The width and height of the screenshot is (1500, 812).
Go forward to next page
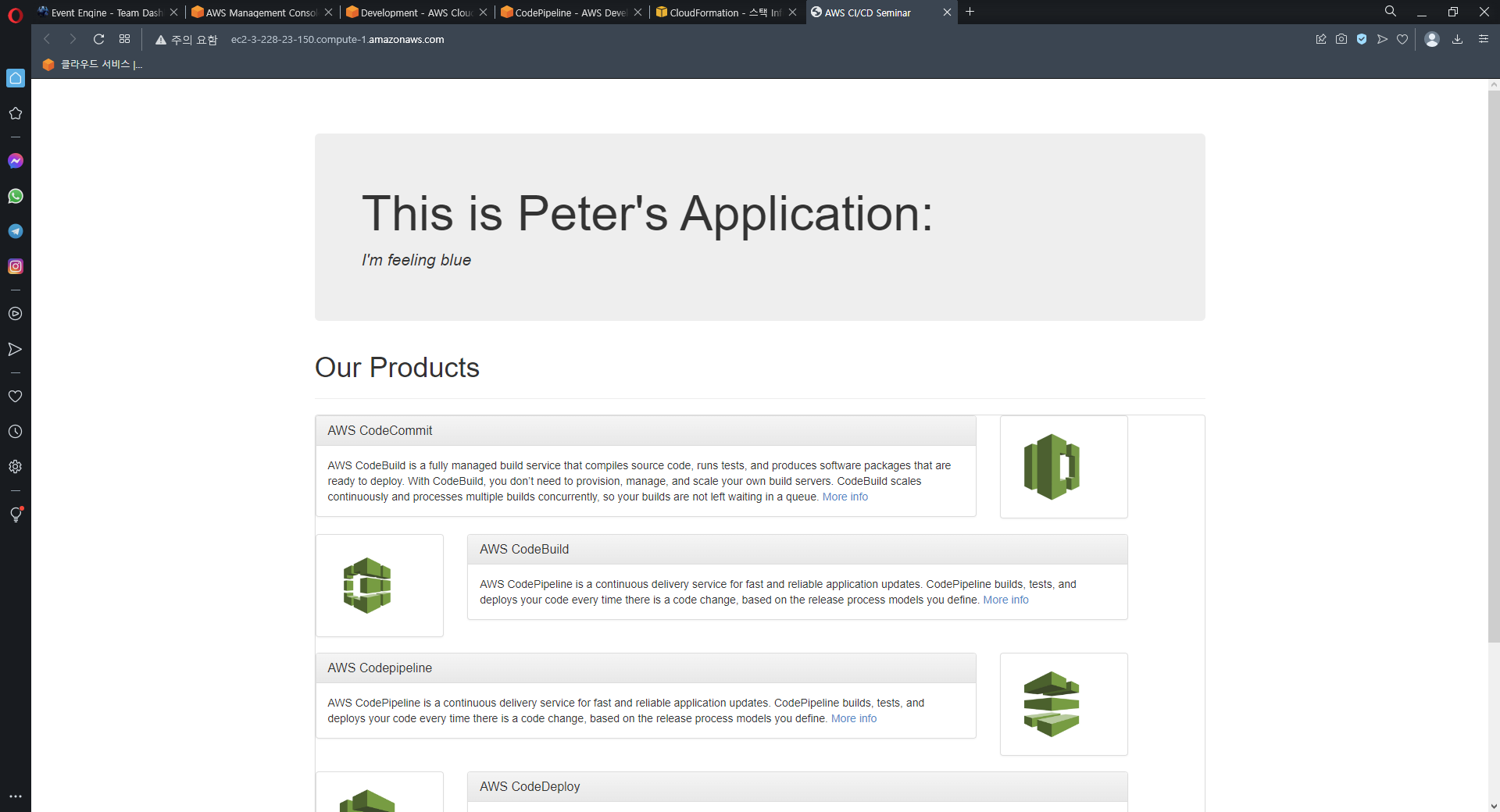pyautogui.click(x=73, y=39)
